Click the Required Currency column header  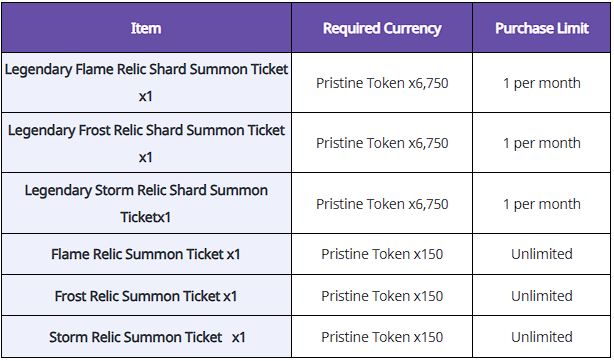point(382,28)
